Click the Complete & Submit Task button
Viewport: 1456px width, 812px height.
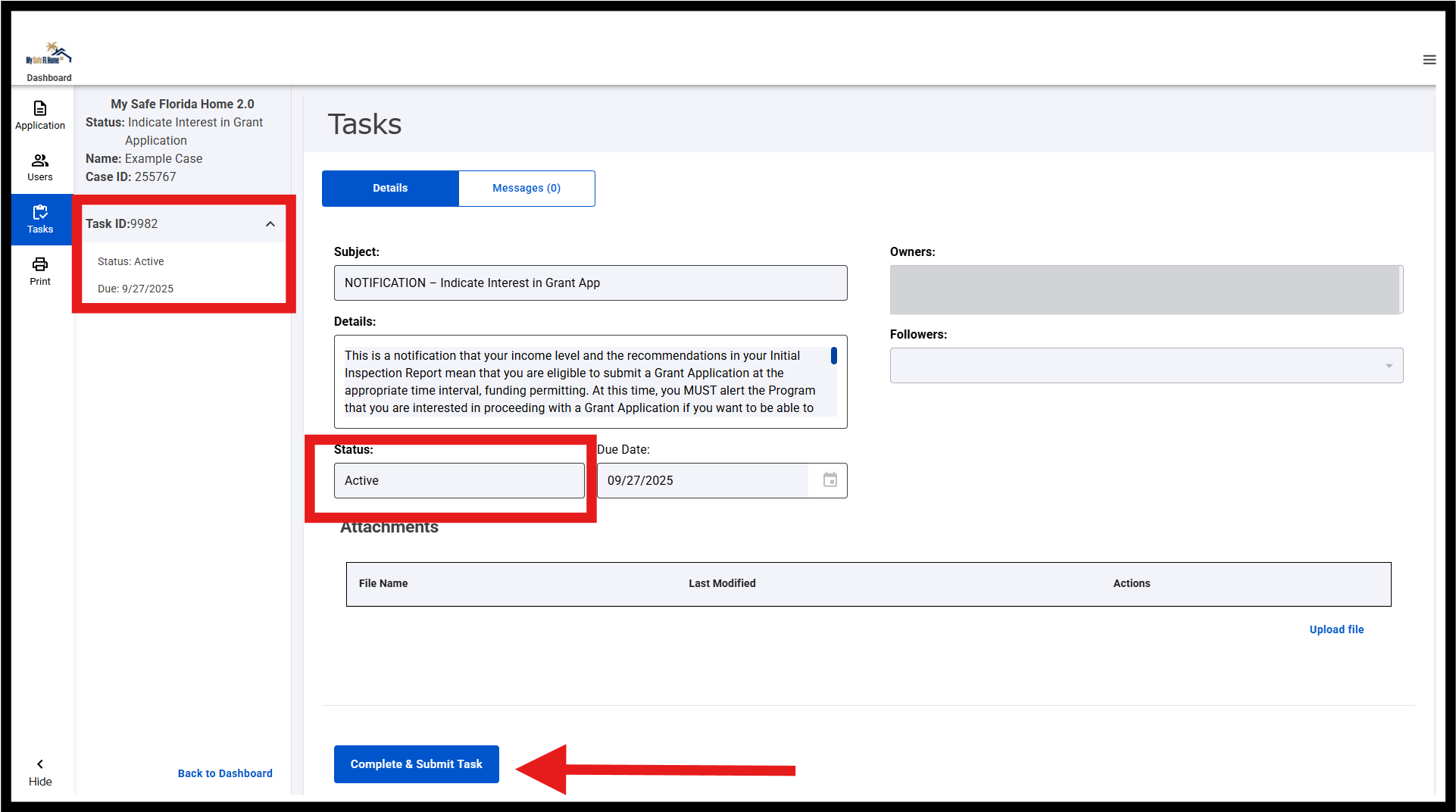(x=417, y=764)
